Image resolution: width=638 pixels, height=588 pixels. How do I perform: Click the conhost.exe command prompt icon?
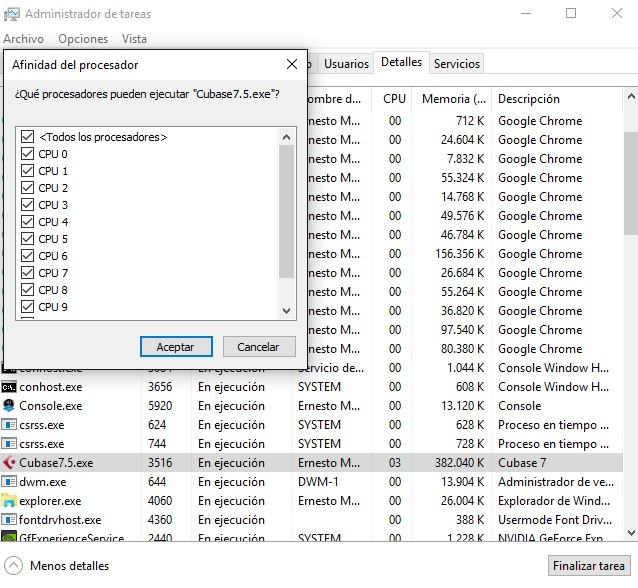(9, 387)
